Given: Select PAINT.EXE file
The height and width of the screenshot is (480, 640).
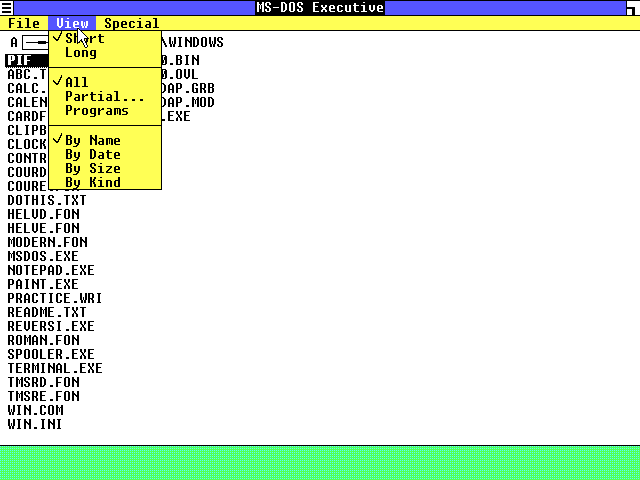Looking at the screenshot, I should 43,284.
